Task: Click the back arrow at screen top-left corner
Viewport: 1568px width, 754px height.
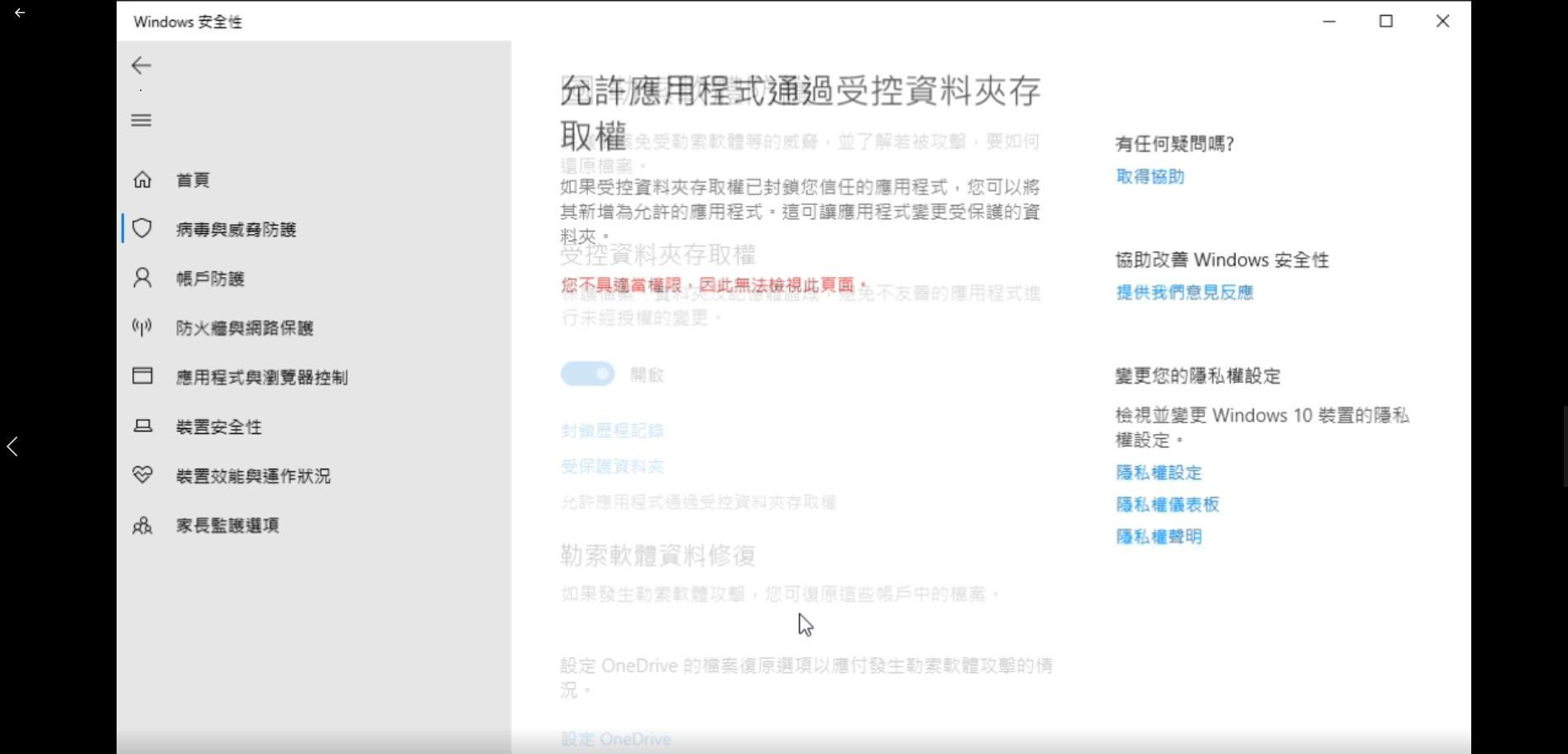Action: (x=19, y=12)
